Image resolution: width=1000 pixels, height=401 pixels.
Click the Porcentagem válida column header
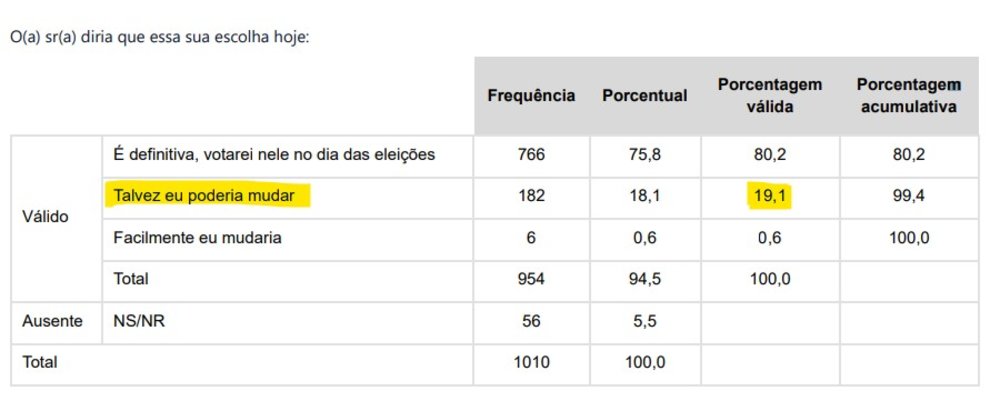(770, 96)
